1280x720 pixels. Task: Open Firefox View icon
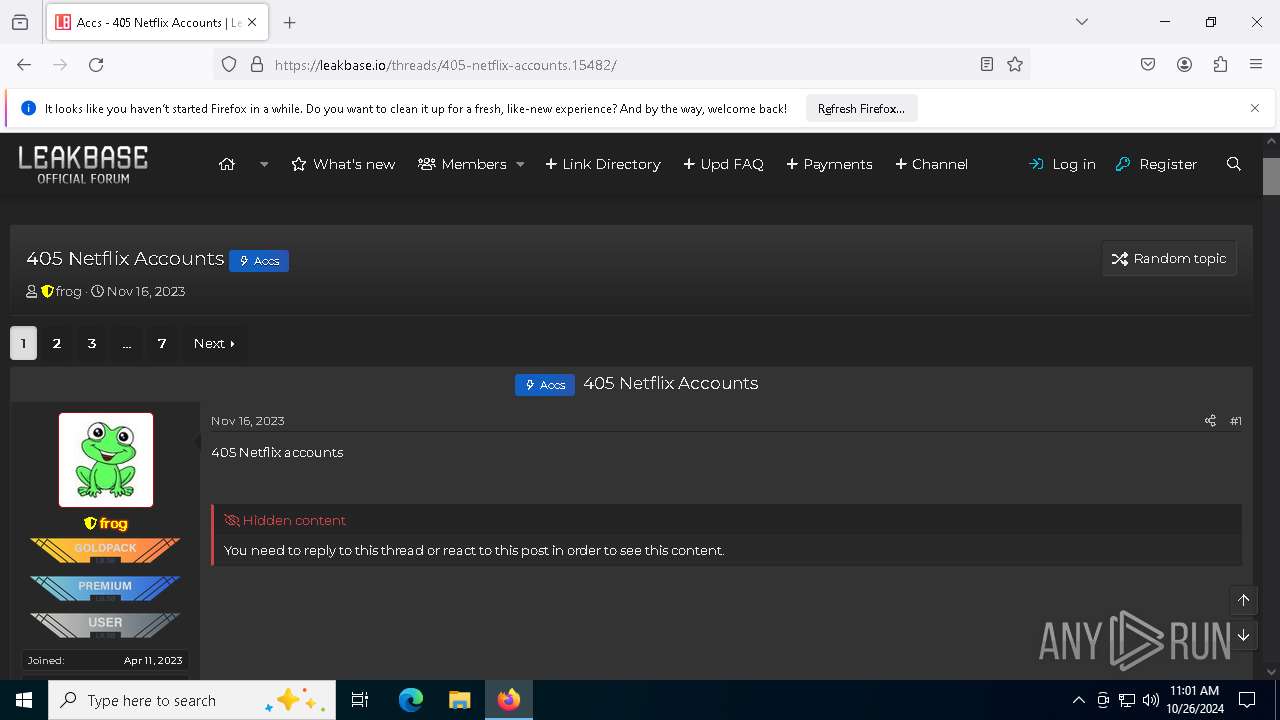click(x=20, y=22)
